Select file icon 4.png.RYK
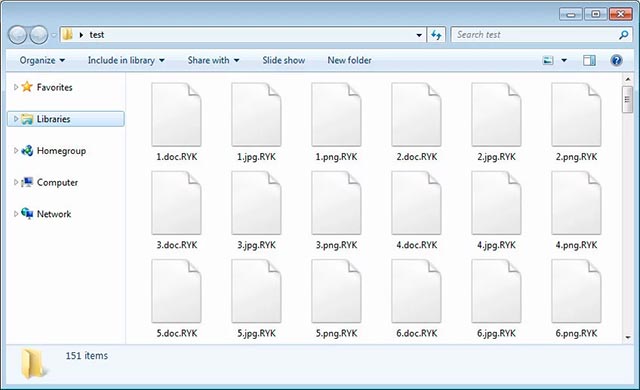Image resolution: width=640 pixels, height=390 pixels. coord(576,203)
